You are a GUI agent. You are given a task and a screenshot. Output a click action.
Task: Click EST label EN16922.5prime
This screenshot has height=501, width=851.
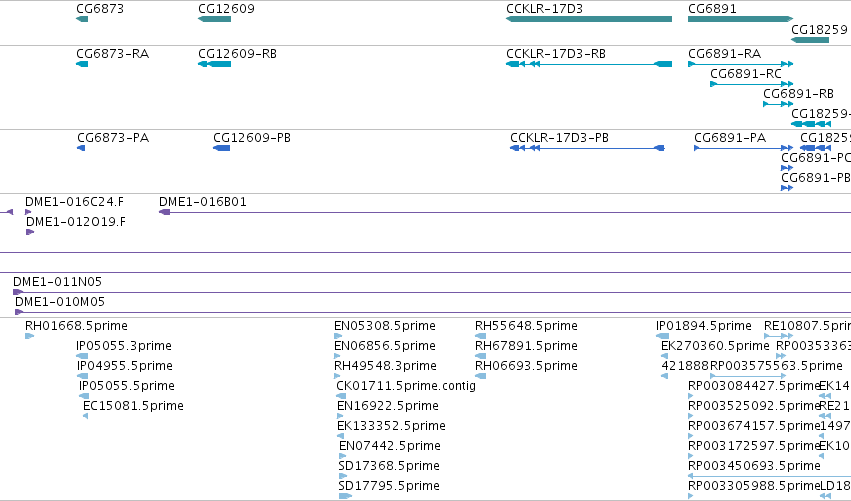pos(388,406)
